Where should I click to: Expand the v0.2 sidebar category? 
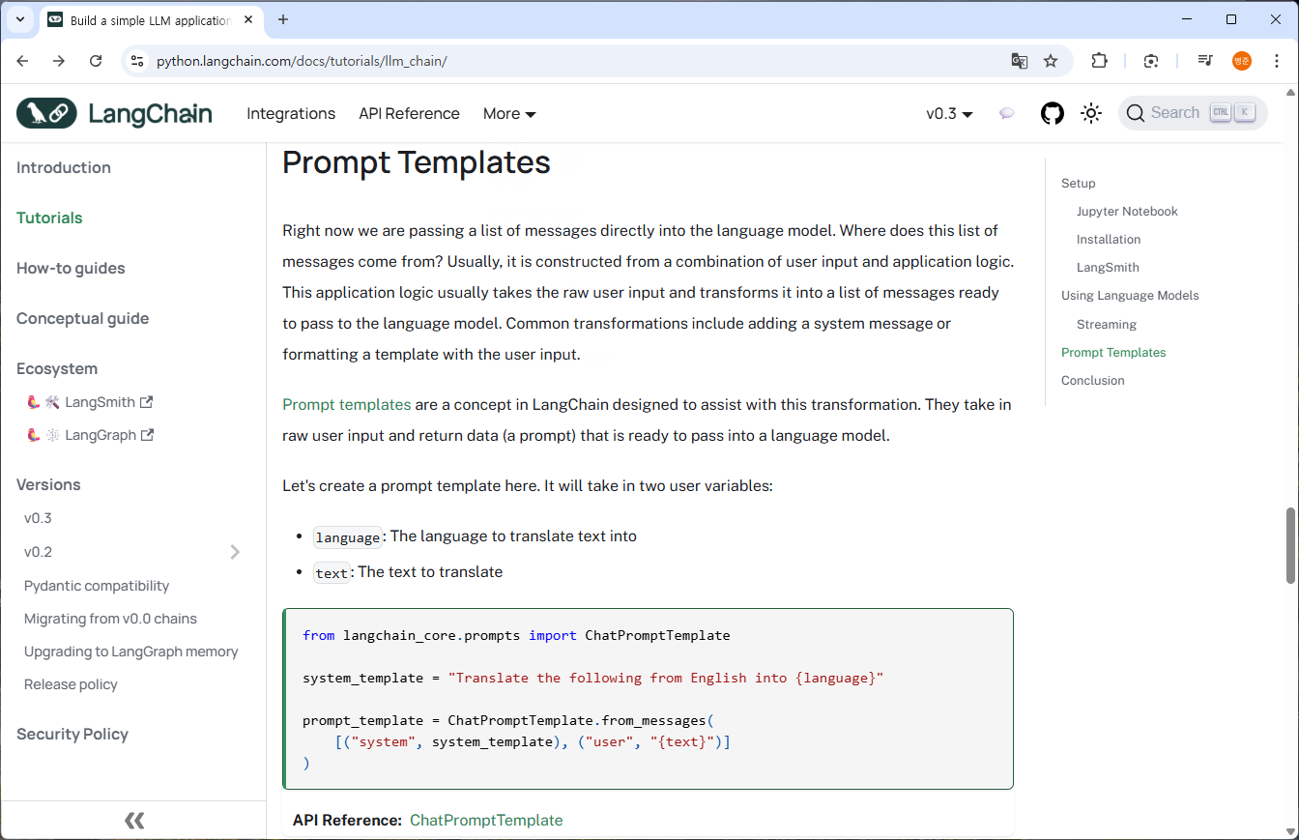tap(235, 552)
